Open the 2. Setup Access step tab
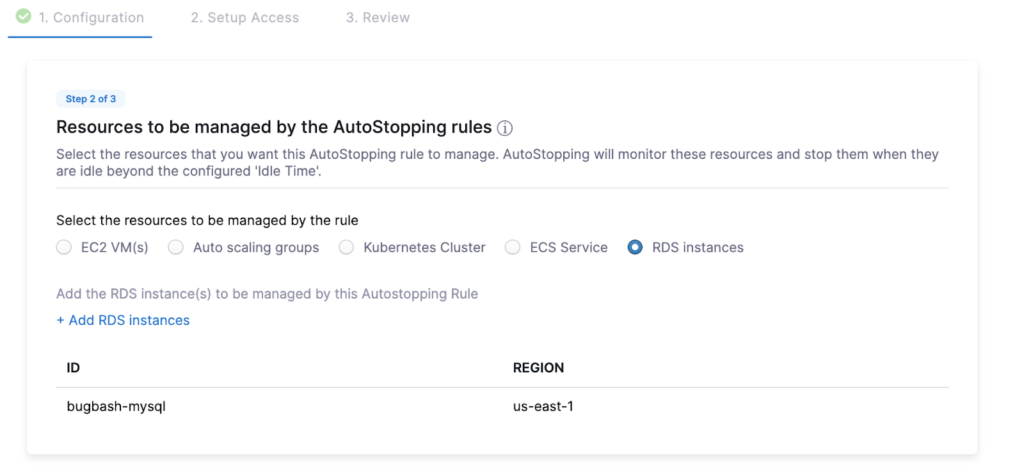The height and width of the screenshot is (467, 1024). click(x=245, y=18)
